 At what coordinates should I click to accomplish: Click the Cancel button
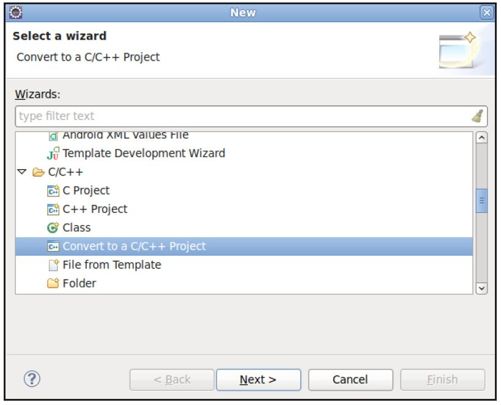[x=350, y=379]
